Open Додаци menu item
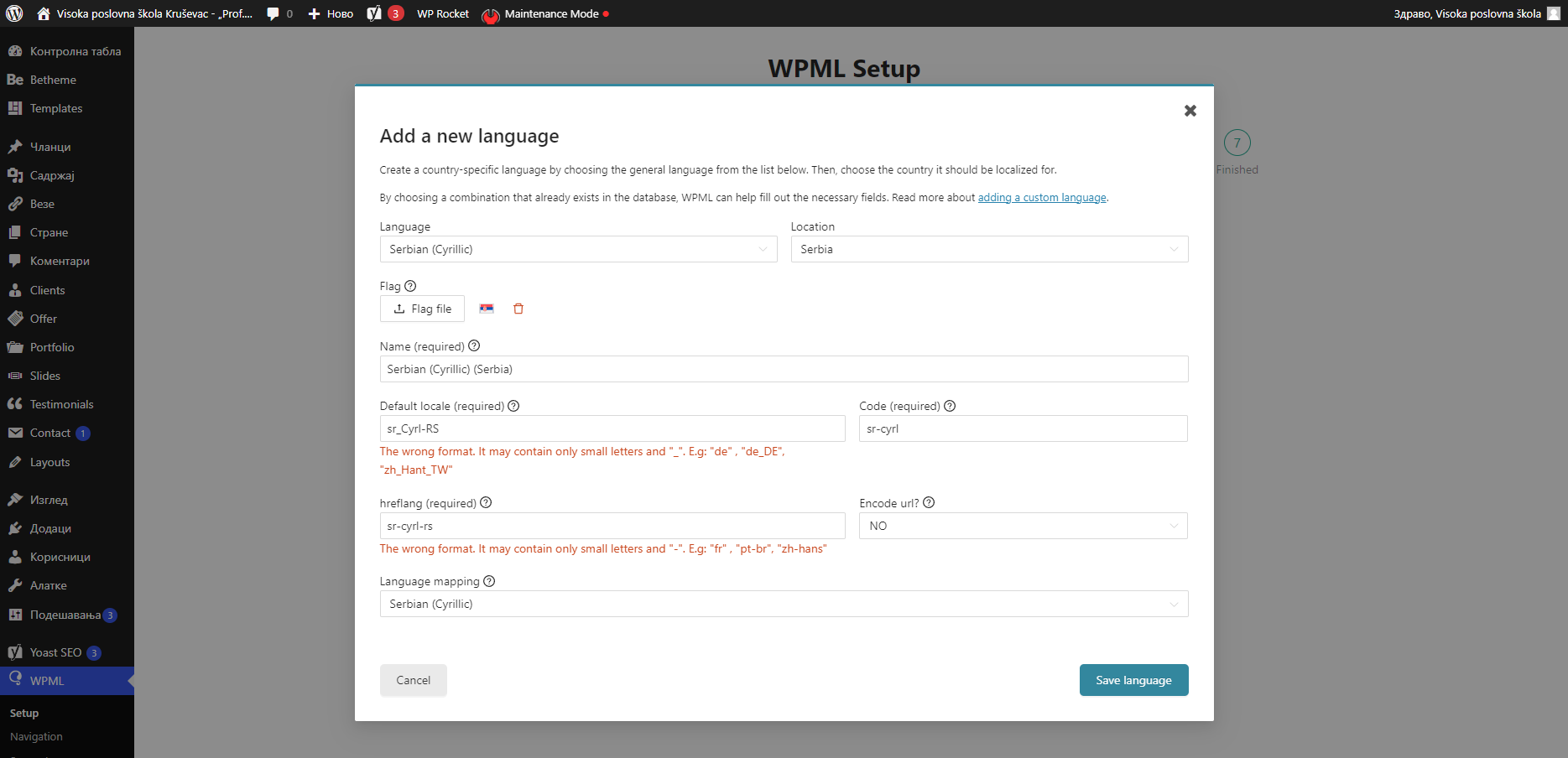1568x758 pixels. pos(67,528)
